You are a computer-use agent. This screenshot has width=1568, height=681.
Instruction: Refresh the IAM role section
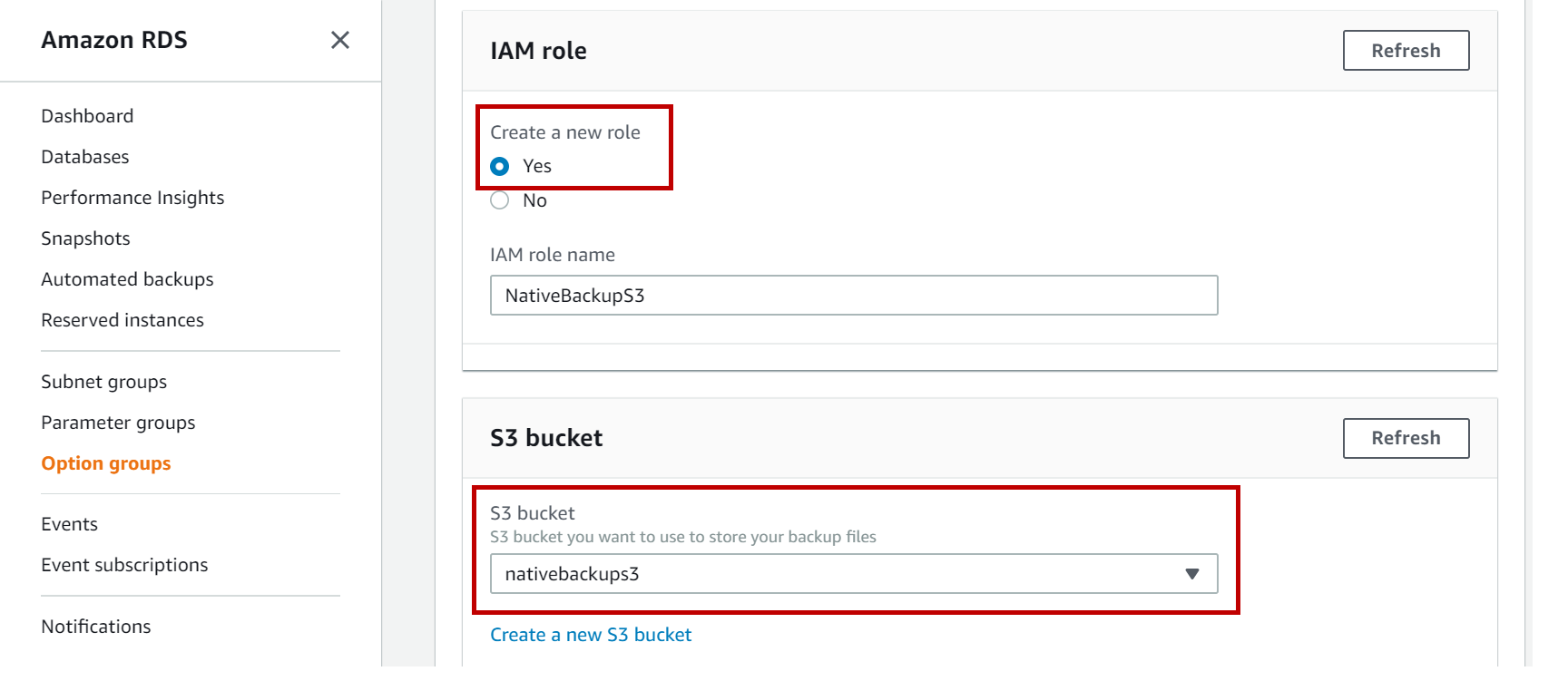click(x=1405, y=51)
